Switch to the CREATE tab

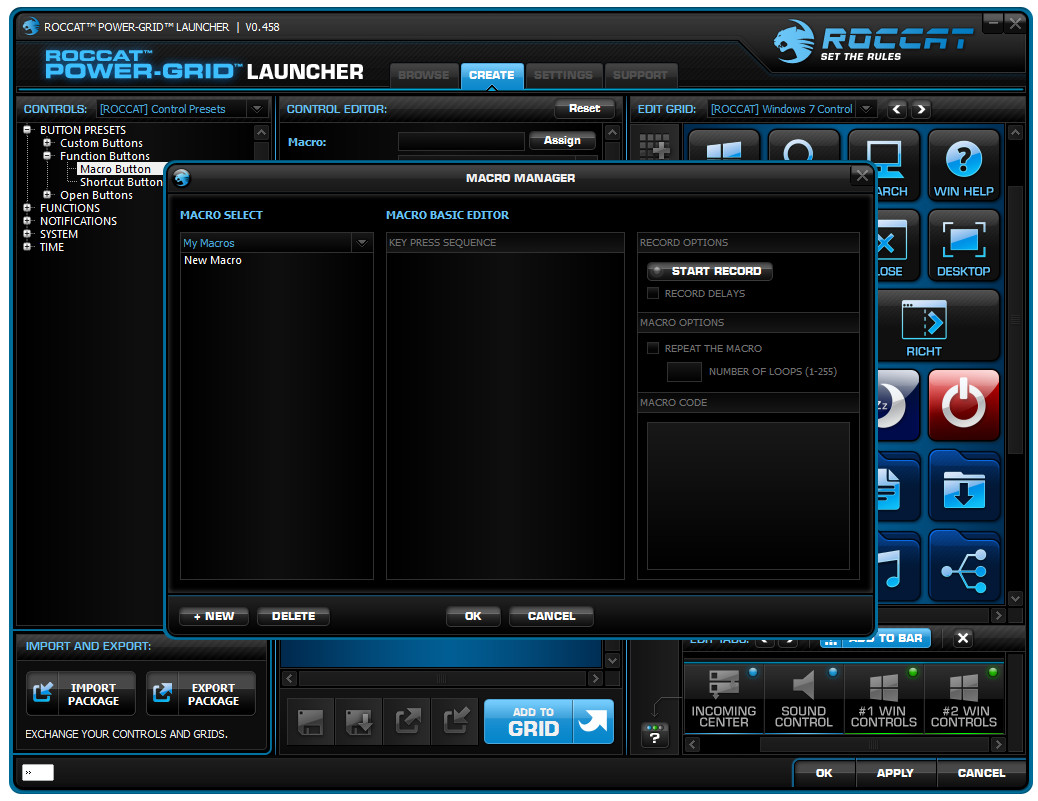click(492, 75)
